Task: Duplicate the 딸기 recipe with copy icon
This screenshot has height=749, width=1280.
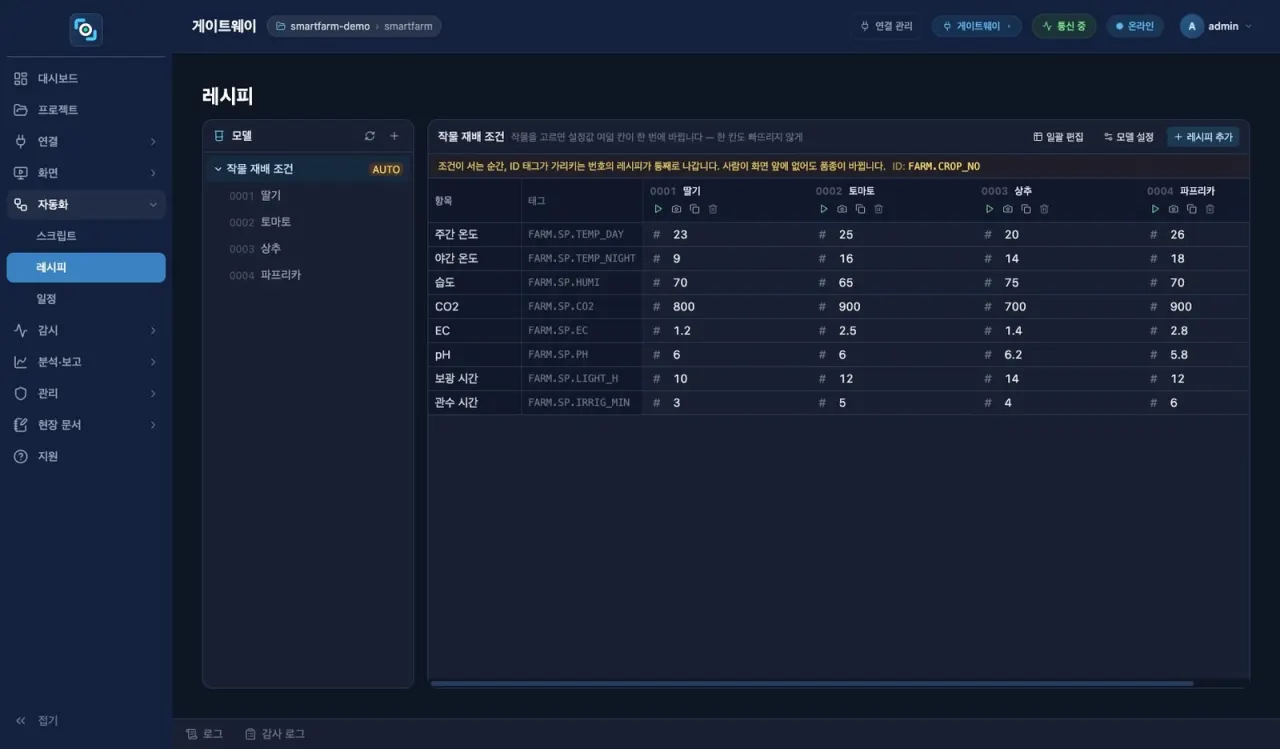Action: click(x=694, y=209)
